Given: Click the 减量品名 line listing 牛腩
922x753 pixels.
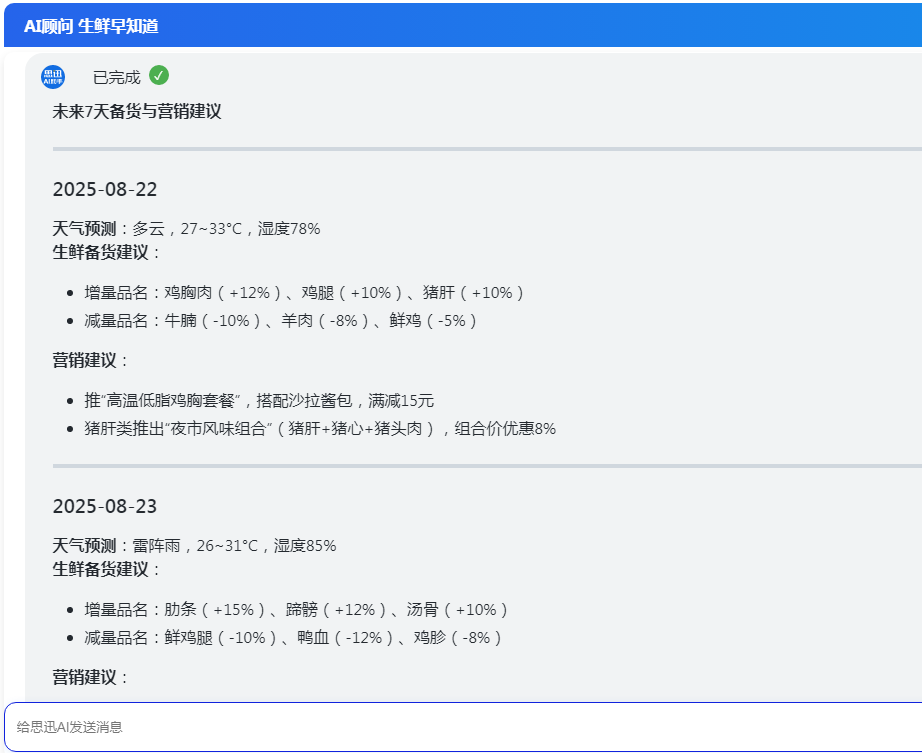Looking at the screenshot, I should pyautogui.click(x=281, y=321).
